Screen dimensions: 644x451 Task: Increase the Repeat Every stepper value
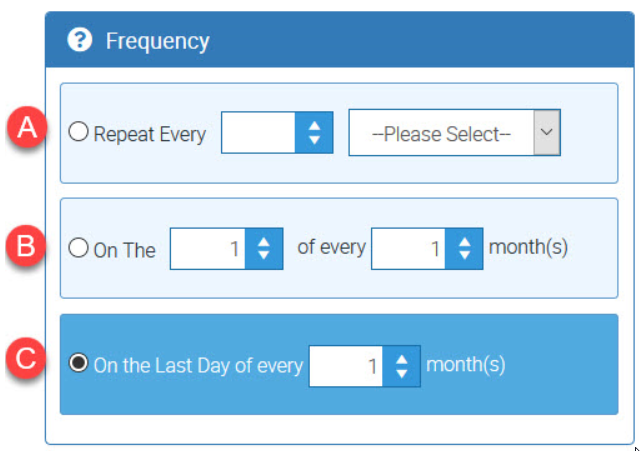click(x=314, y=125)
